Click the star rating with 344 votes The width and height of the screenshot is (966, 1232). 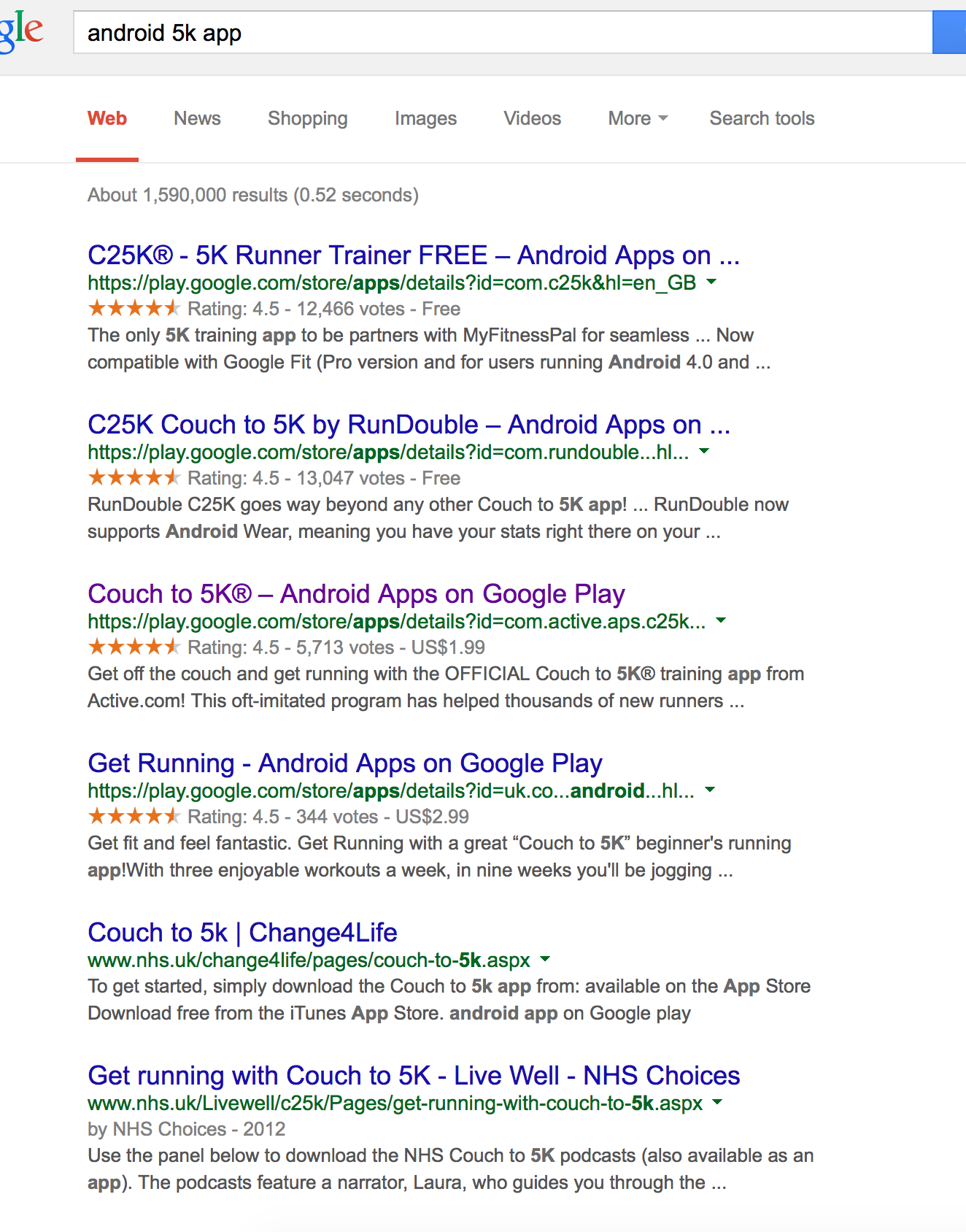coord(134,816)
